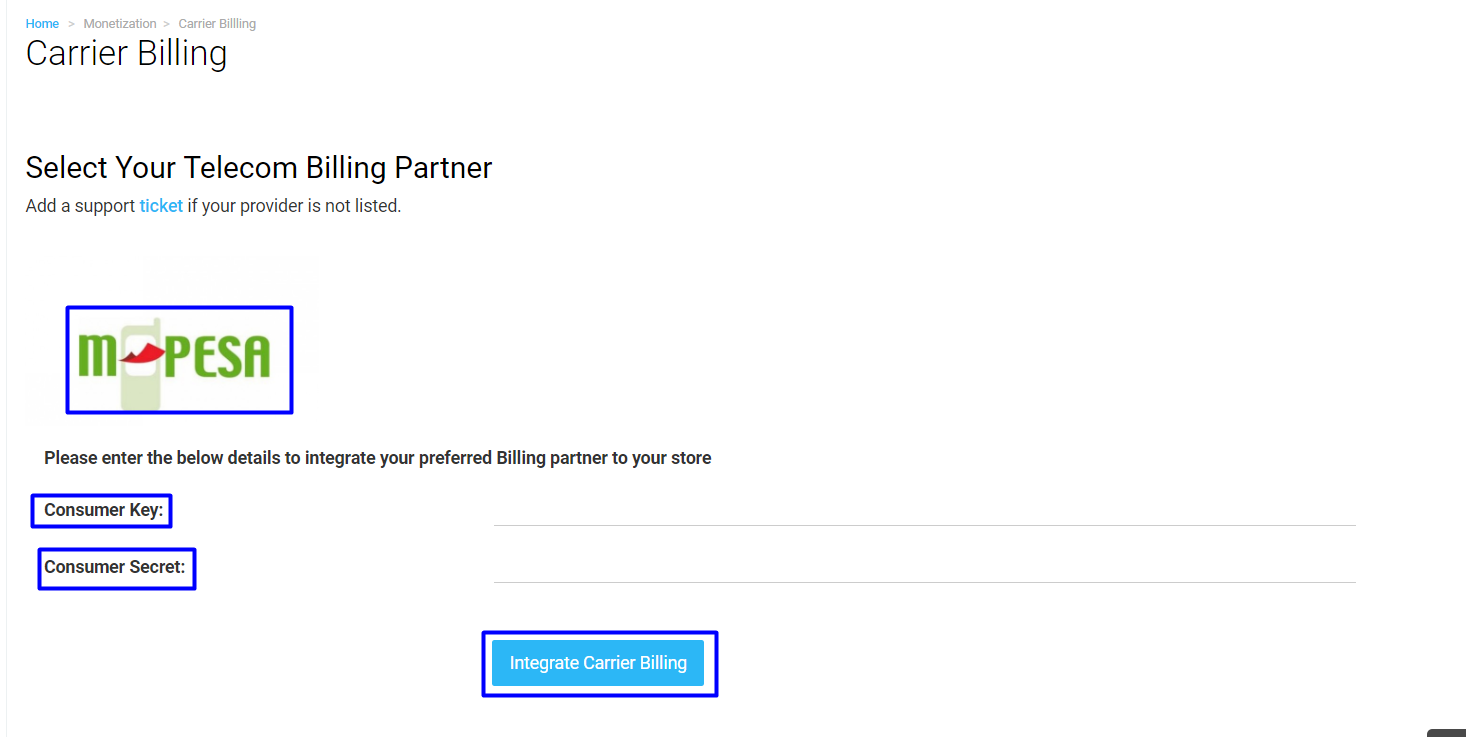Viewport: 1466px width, 737px height.
Task: Select the M-PESA billing partner logo
Action: click(179, 360)
